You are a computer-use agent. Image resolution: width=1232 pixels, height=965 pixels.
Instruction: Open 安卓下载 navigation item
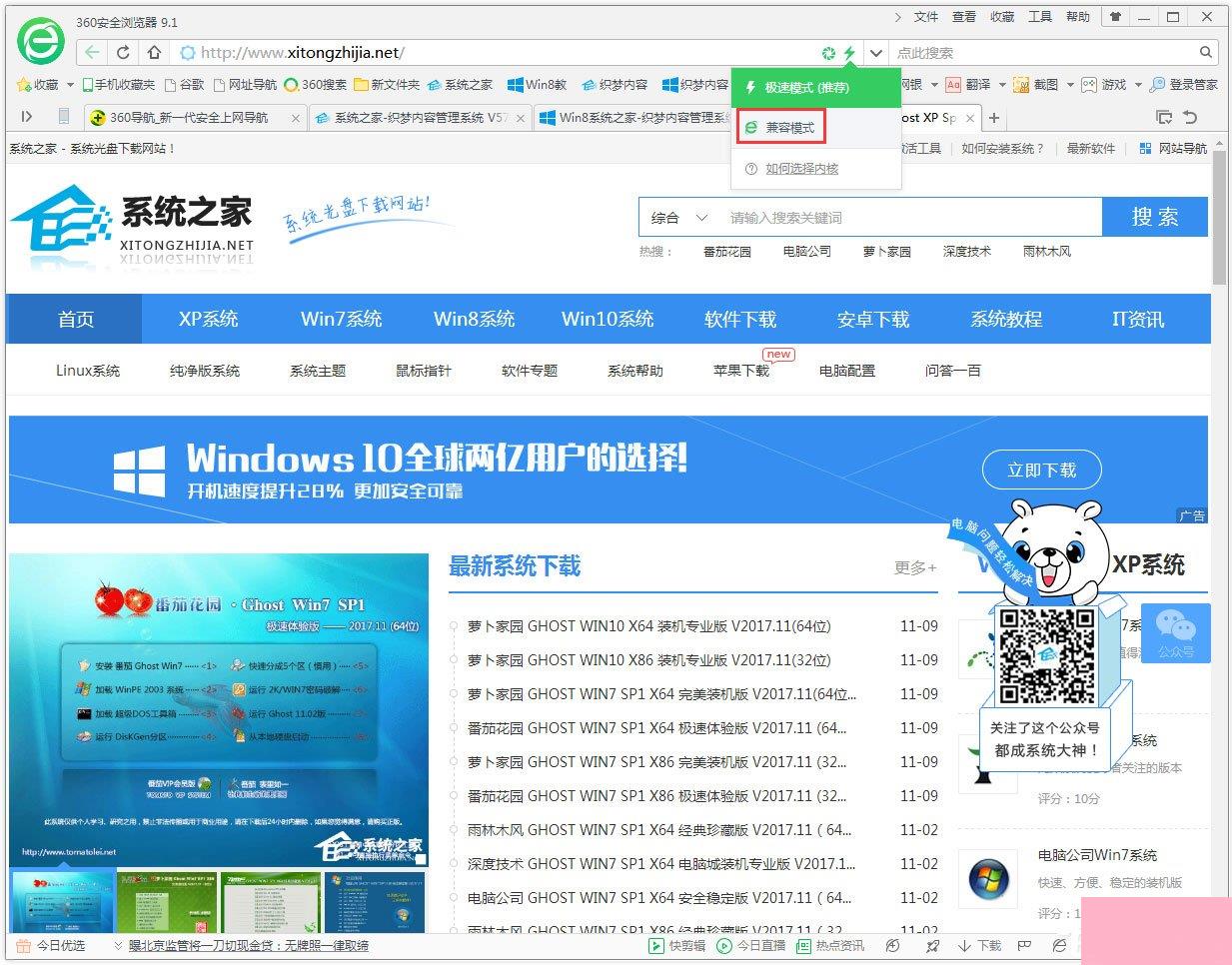point(873,319)
